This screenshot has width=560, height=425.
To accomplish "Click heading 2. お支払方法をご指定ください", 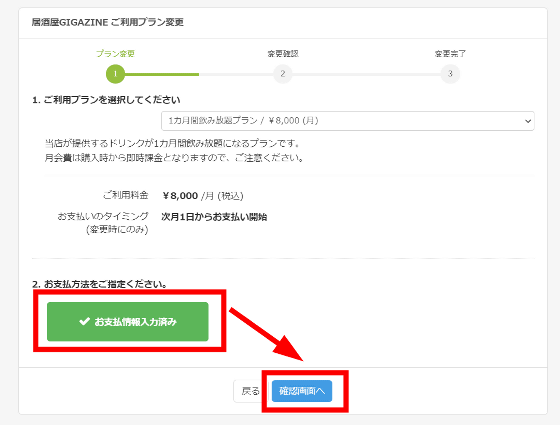I will pyautogui.click(x=100, y=284).
